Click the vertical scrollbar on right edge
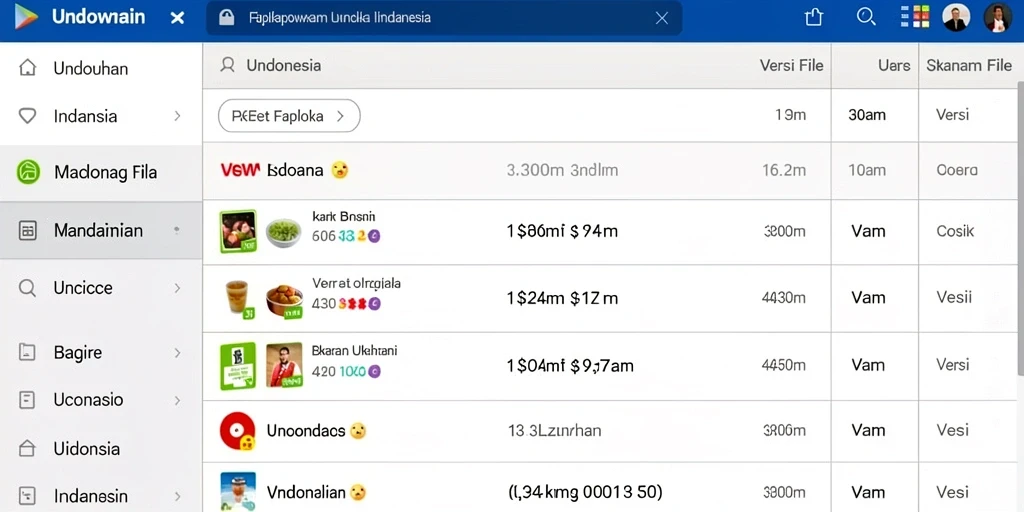The width and height of the screenshot is (1024, 512). point(1020,229)
